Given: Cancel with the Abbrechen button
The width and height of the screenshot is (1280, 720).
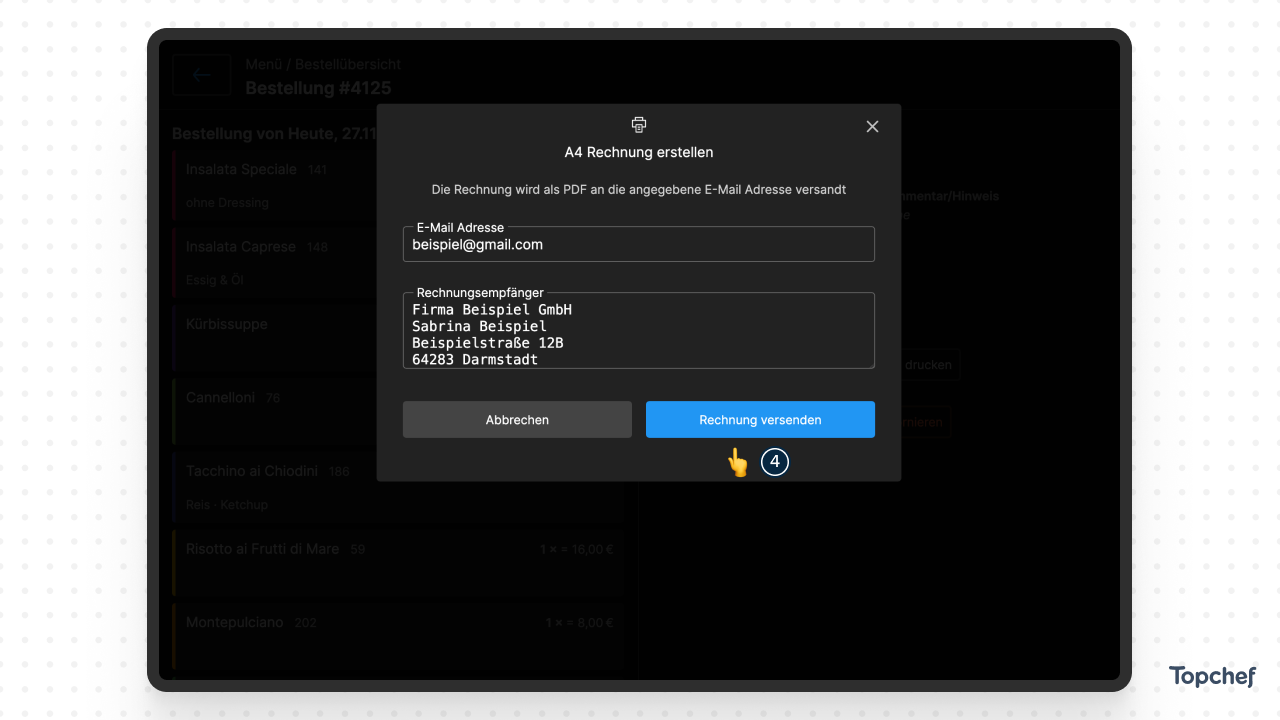Looking at the screenshot, I should [517, 420].
